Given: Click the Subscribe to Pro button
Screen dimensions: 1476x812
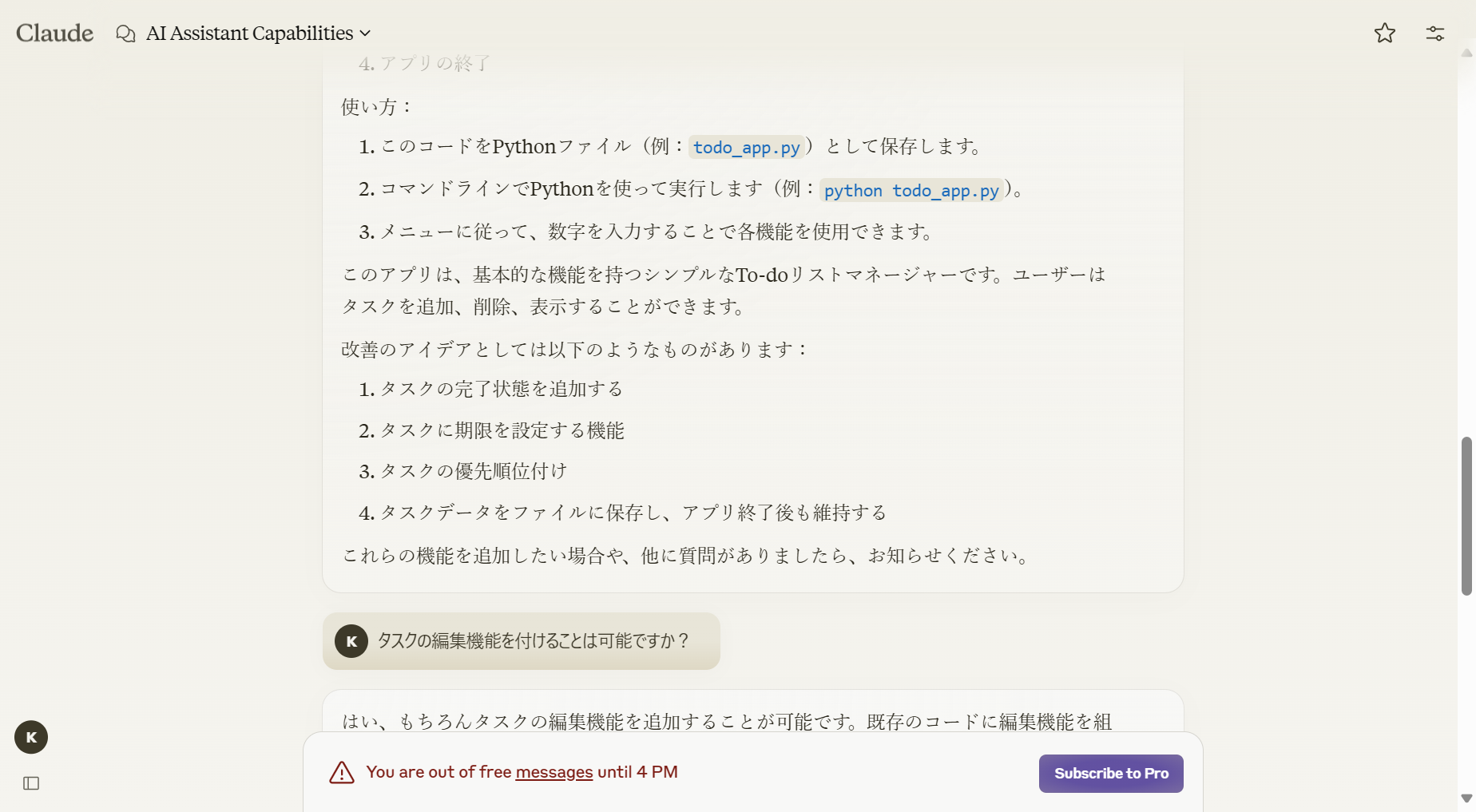Looking at the screenshot, I should [x=1111, y=773].
